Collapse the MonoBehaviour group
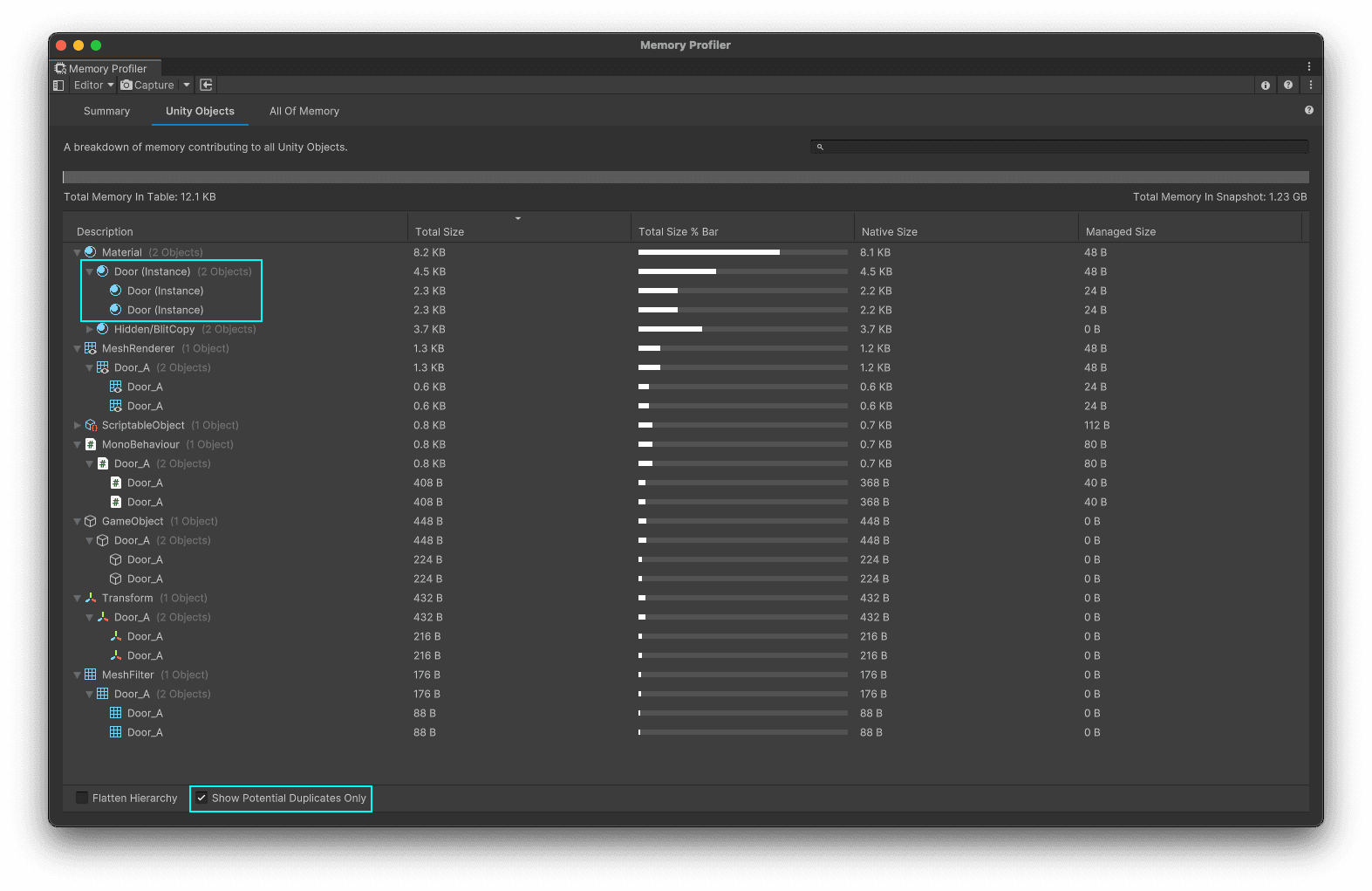The height and width of the screenshot is (891, 1372). coord(77,445)
